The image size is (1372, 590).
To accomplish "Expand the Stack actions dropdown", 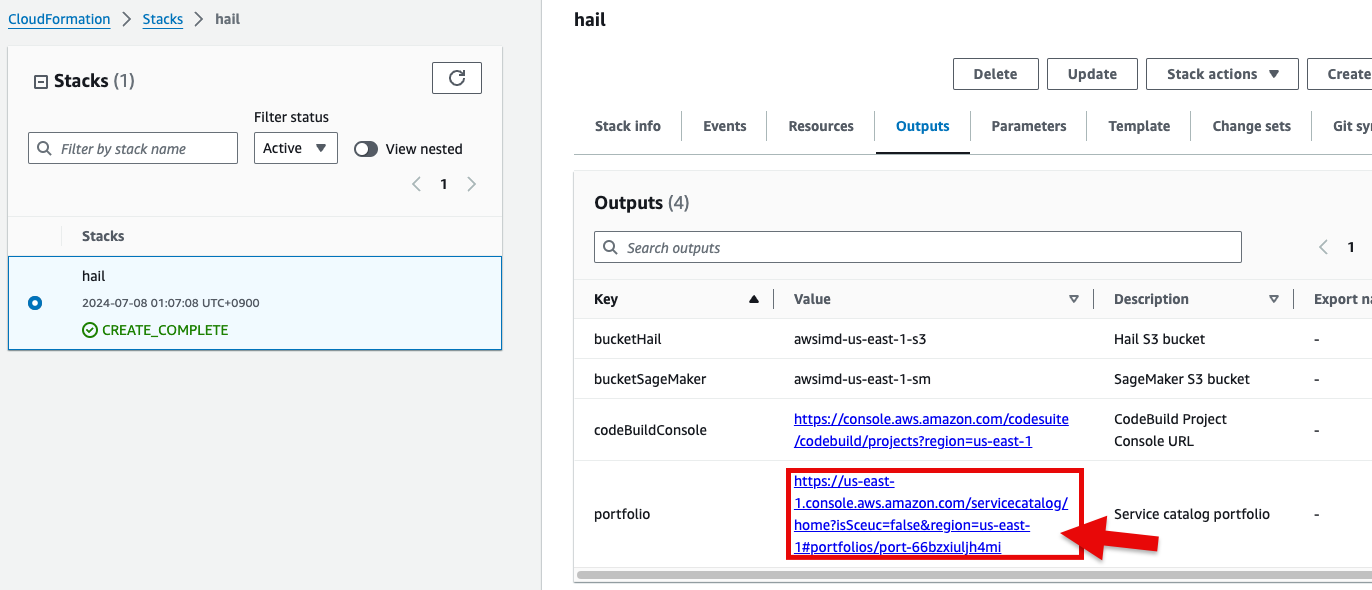I will 1223,74.
